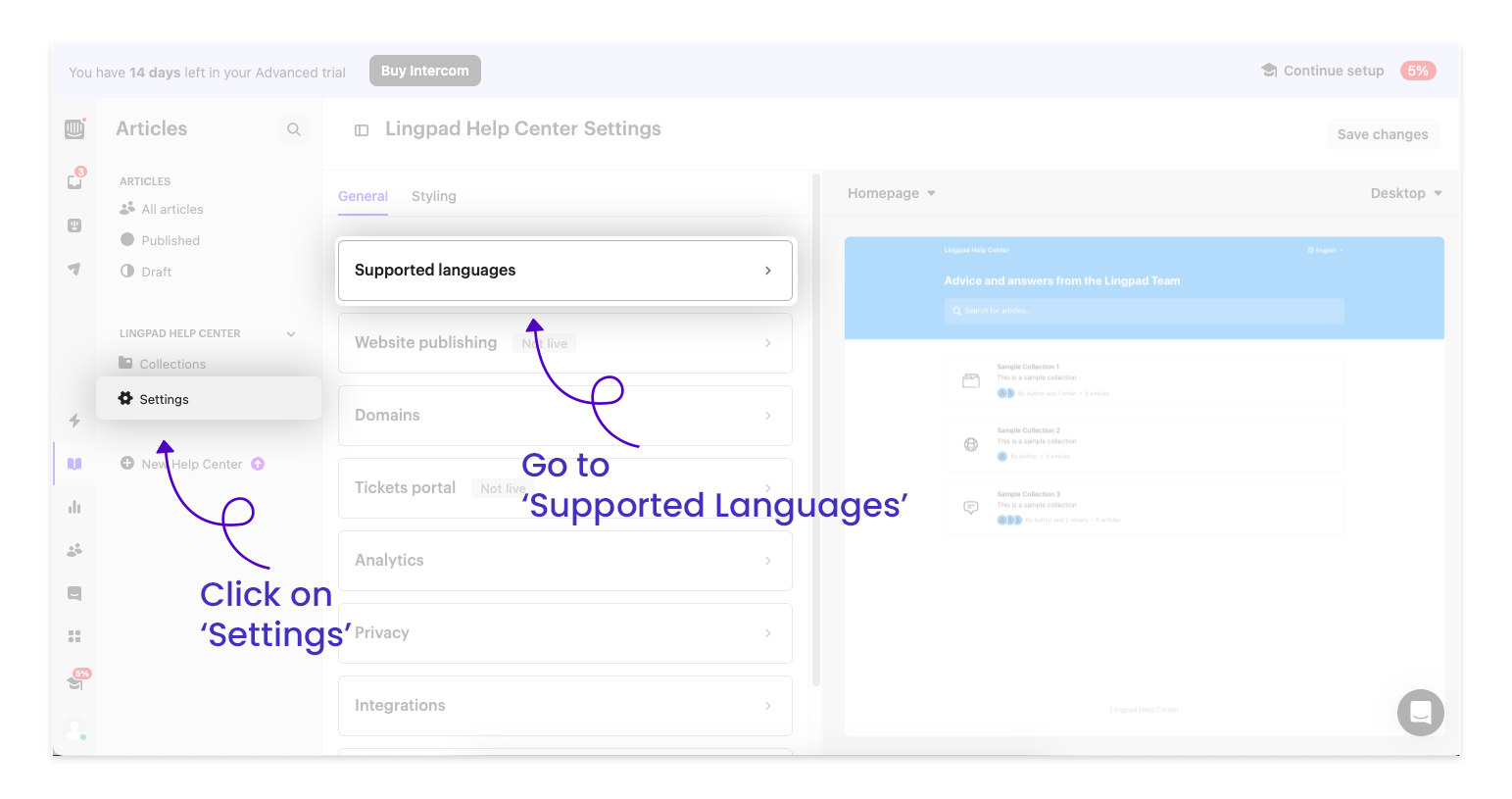
Task: Open the Homepage preview dropdown
Action: (892, 193)
